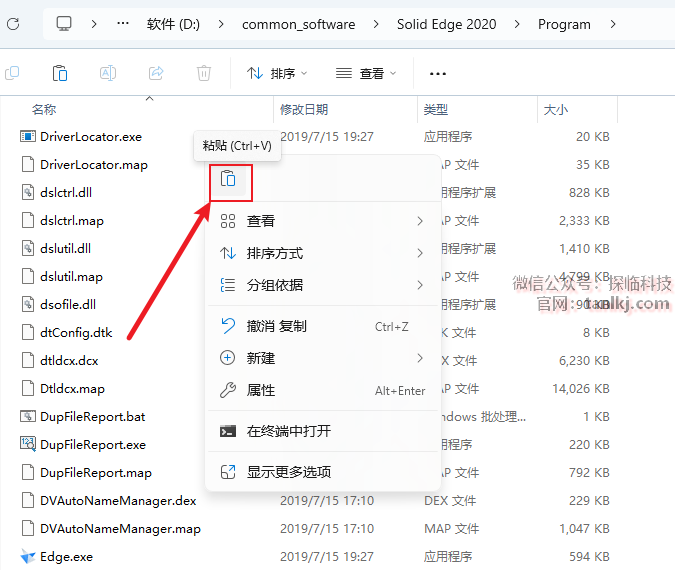
Task: Open the 查看 (View) dropdown in toolbar
Action: (x=366, y=74)
